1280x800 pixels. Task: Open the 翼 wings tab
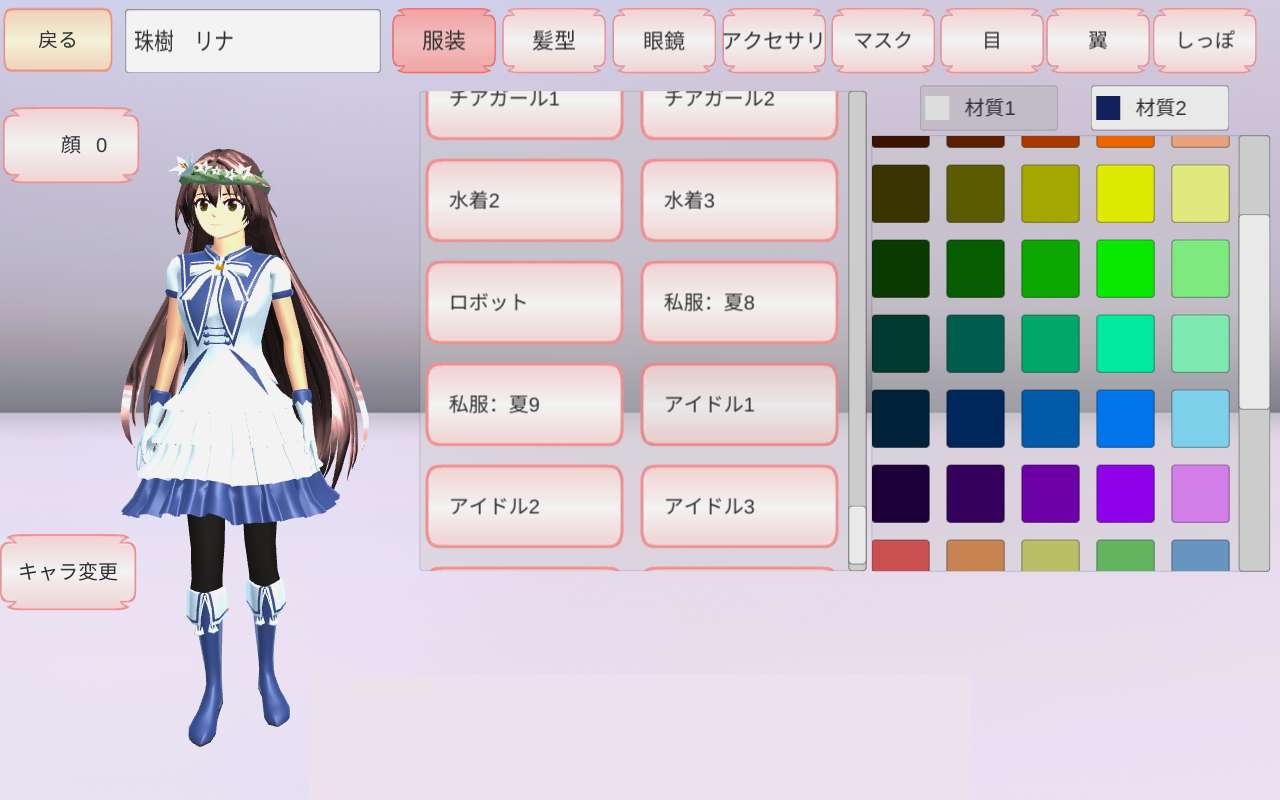click(x=1098, y=40)
